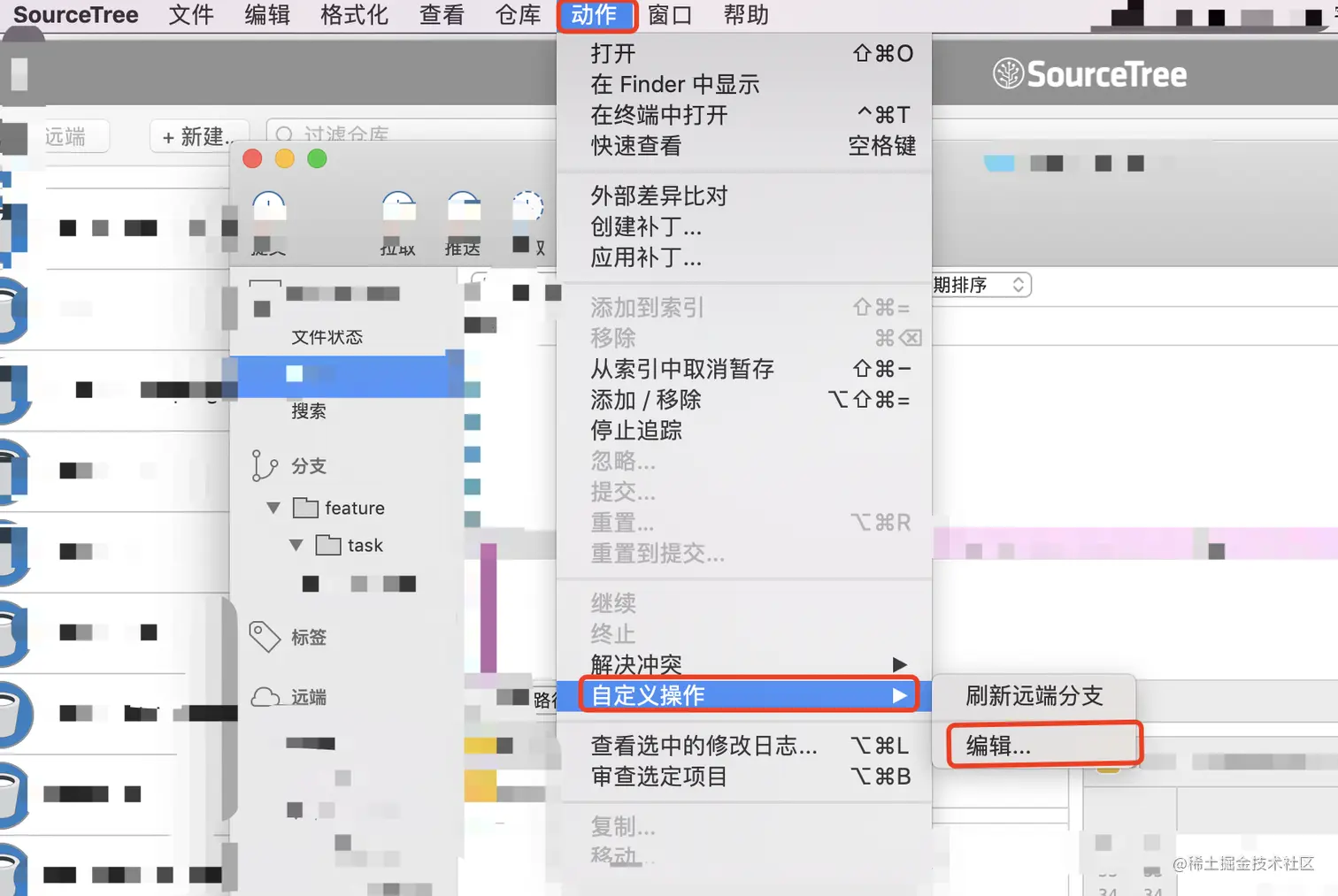Click the red close window button

[252, 158]
